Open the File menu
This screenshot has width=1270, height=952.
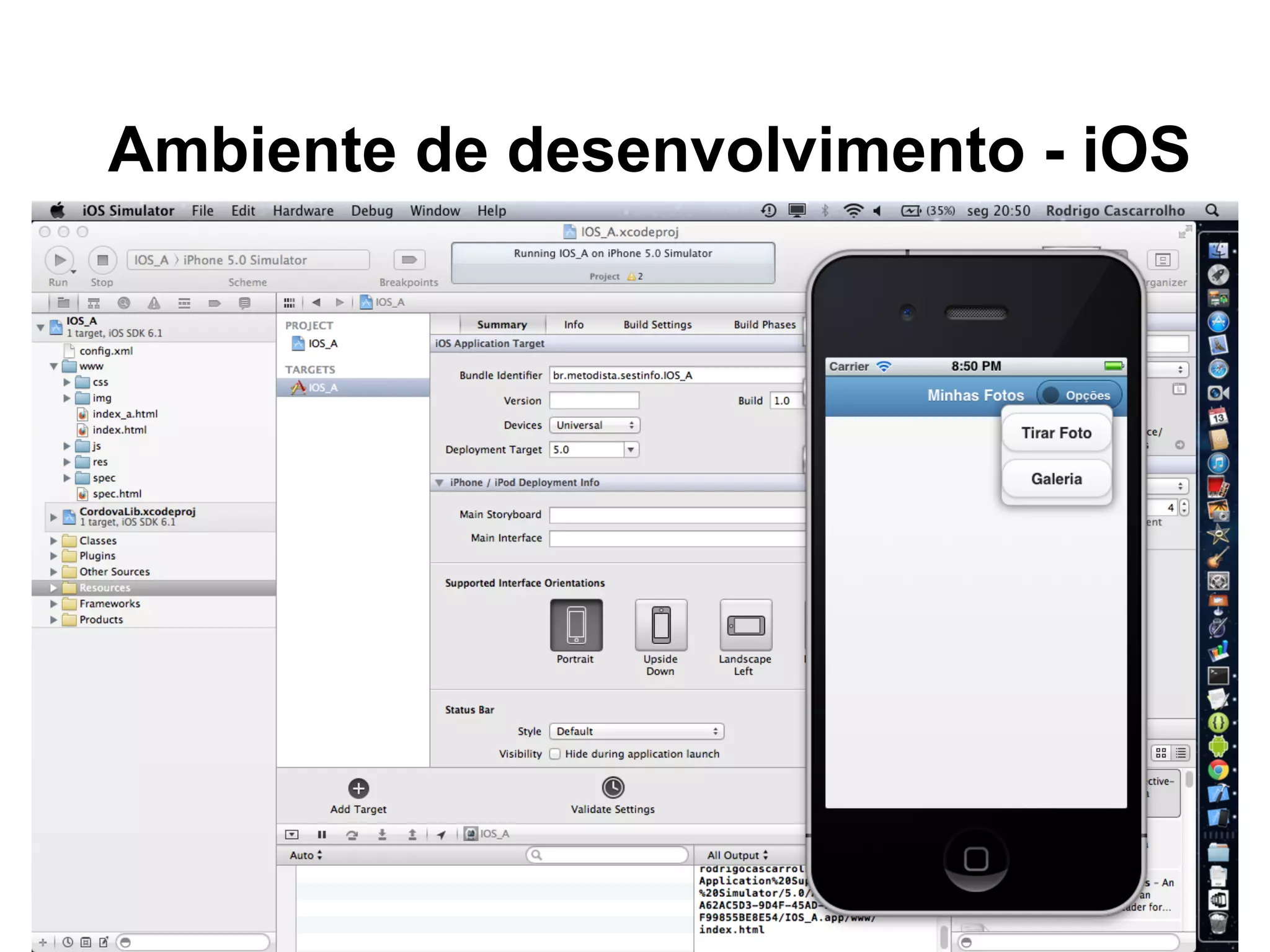point(202,211)
